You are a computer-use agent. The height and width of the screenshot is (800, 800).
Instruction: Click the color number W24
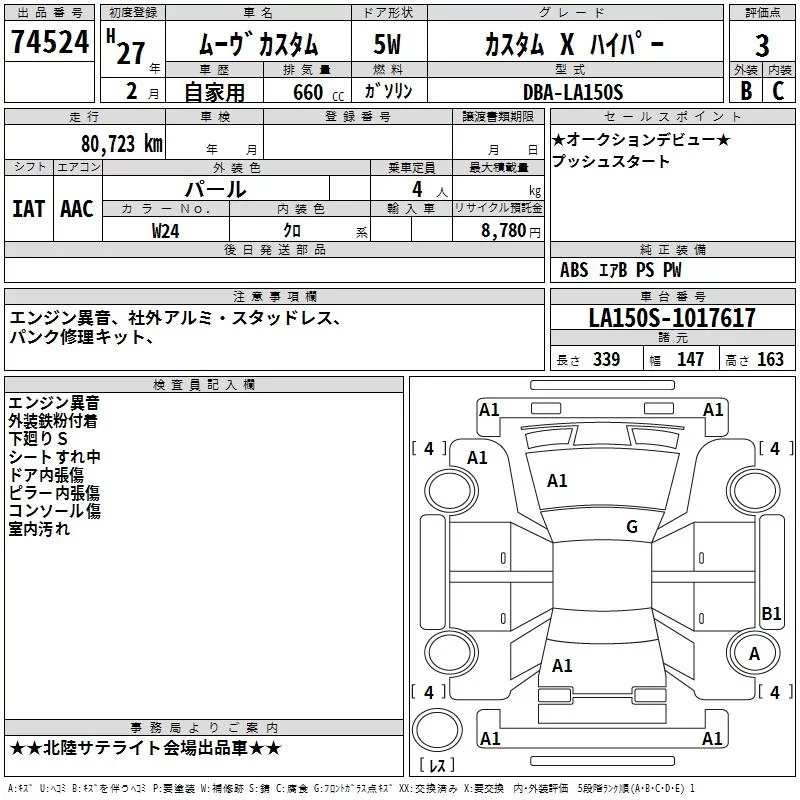[x=166, y=230]
